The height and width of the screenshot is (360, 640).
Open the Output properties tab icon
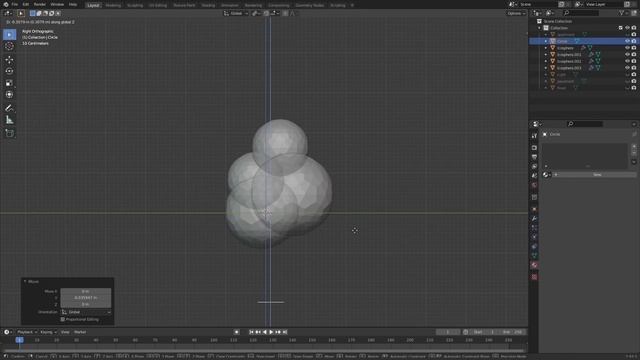pyautogui.click(x=534, y=157)
